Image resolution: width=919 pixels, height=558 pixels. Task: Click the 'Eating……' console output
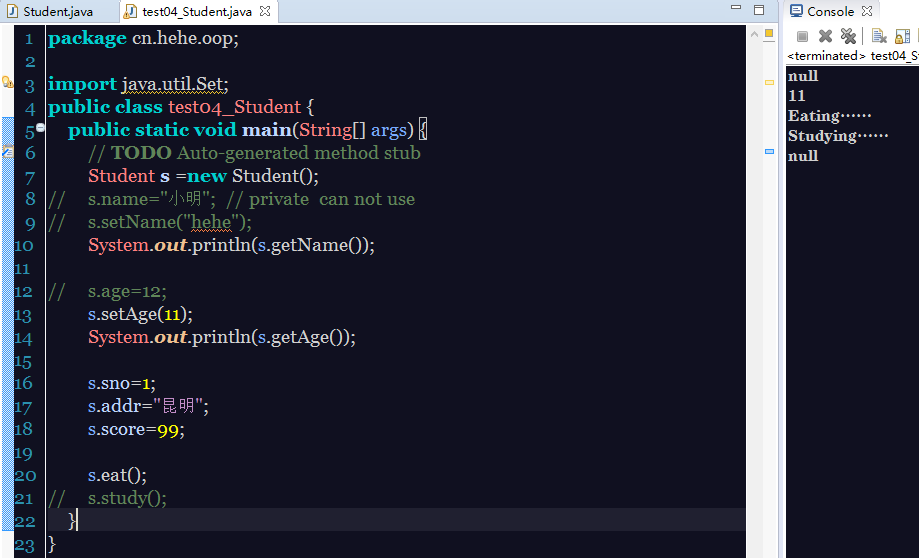(829, 115)
